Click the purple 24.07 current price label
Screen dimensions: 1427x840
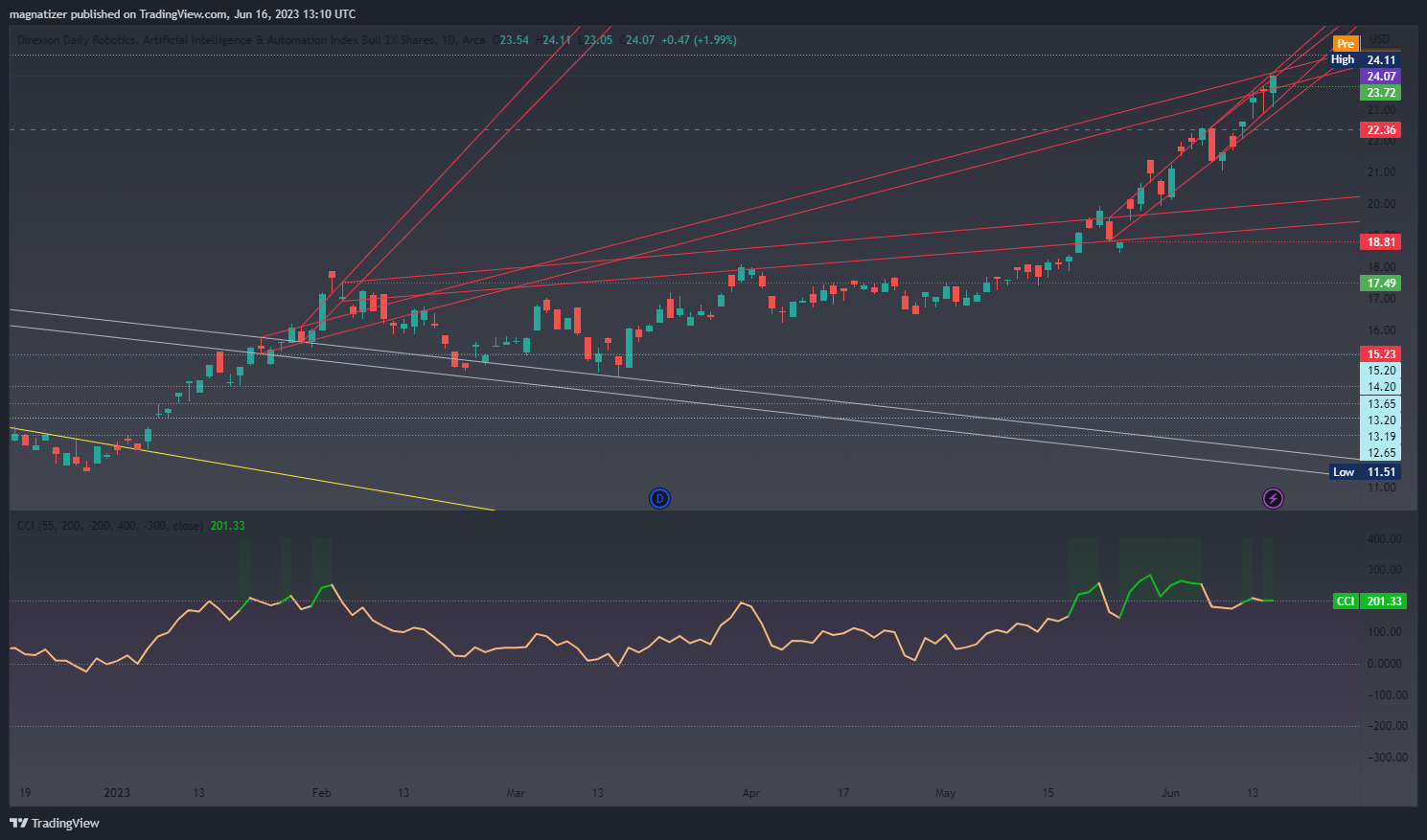pyautogui.click(x=1380, y=77)
